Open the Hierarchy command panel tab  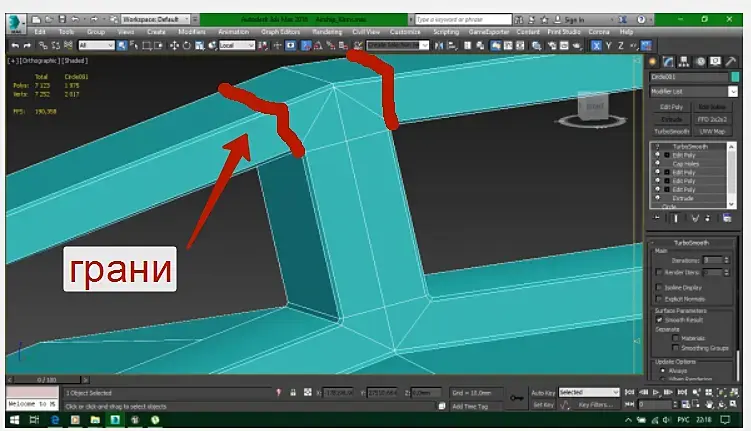(684, 62)
